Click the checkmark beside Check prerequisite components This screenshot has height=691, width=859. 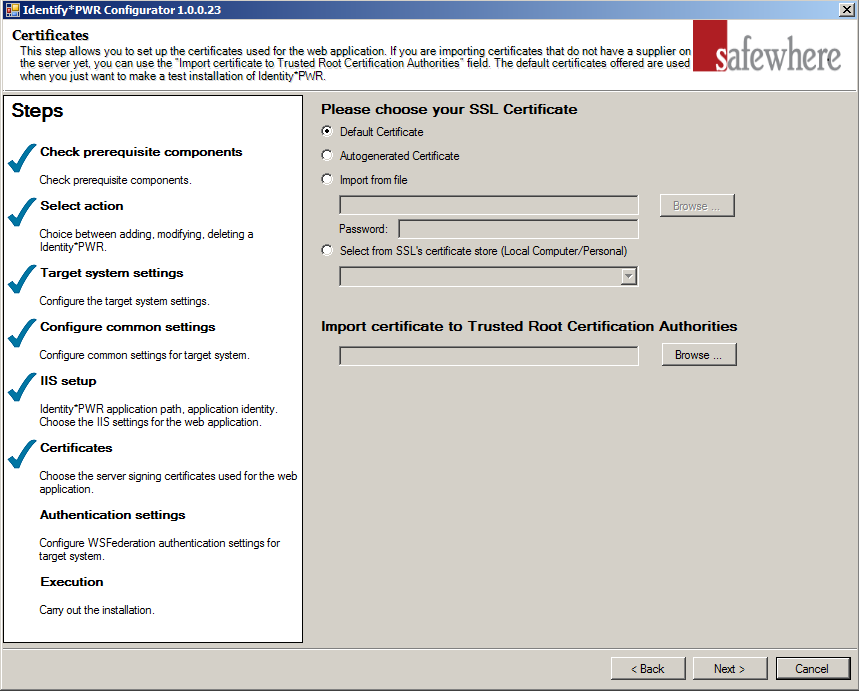point(22,158)
